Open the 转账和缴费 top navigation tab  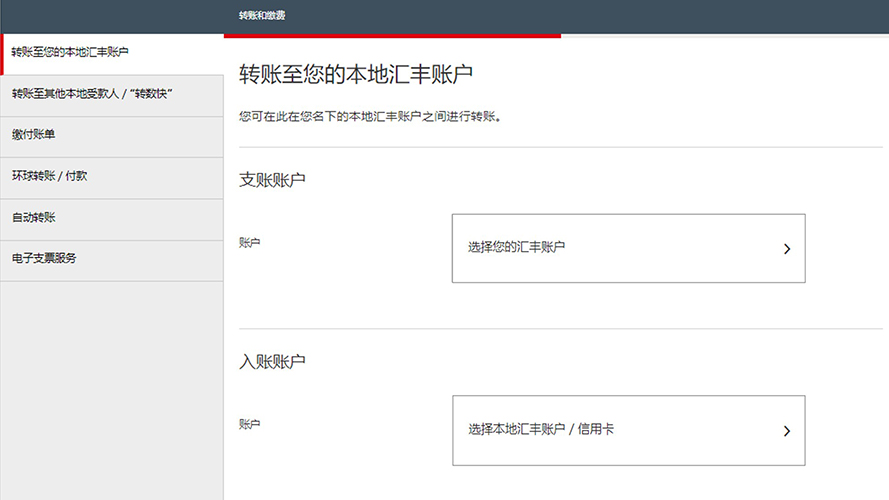(262, 16)
